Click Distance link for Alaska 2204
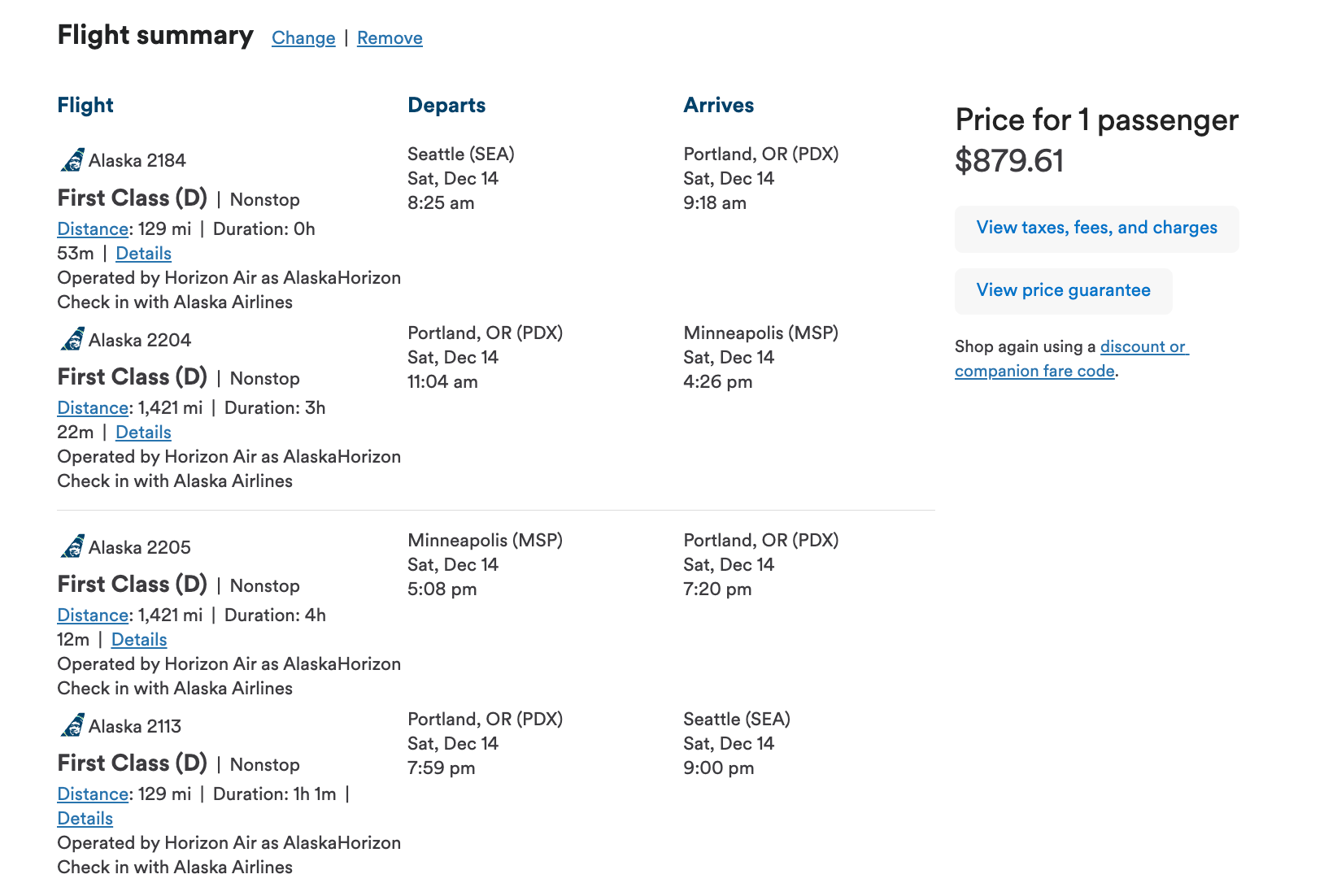Viewport: 1337px width, 896px height. point(93,408)
